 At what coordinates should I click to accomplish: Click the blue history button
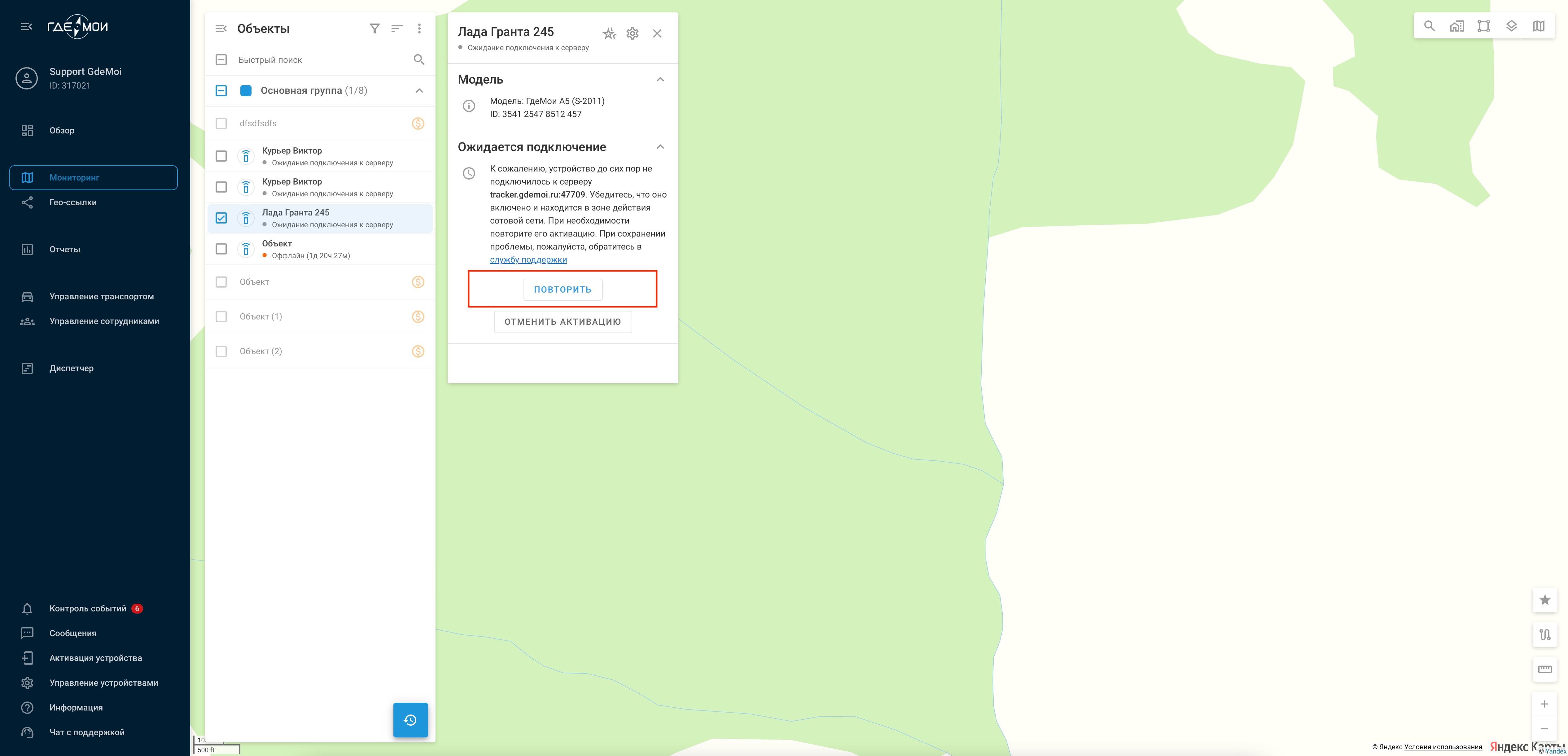410,719
